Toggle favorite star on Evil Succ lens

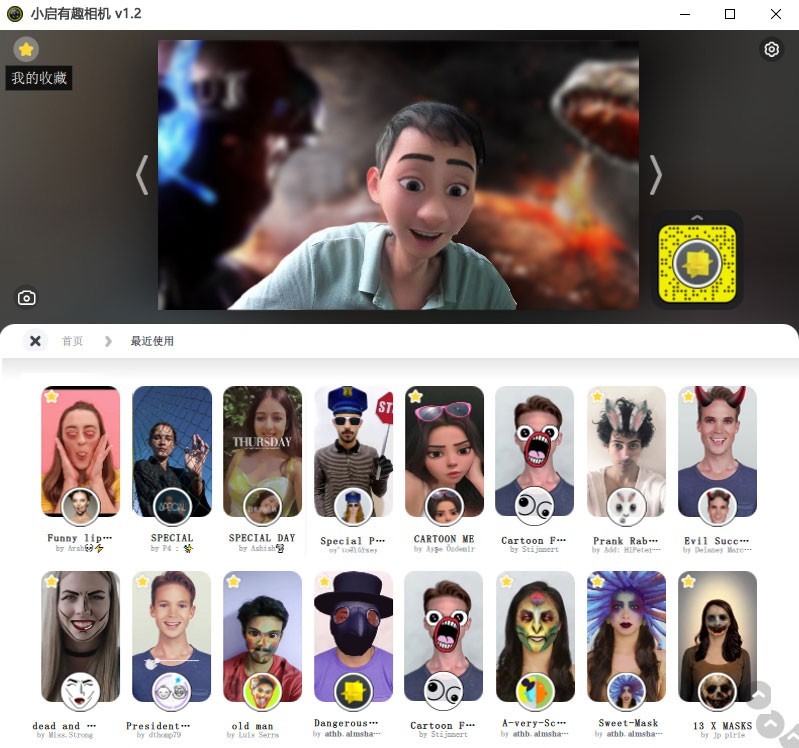[x=688, y=396]
